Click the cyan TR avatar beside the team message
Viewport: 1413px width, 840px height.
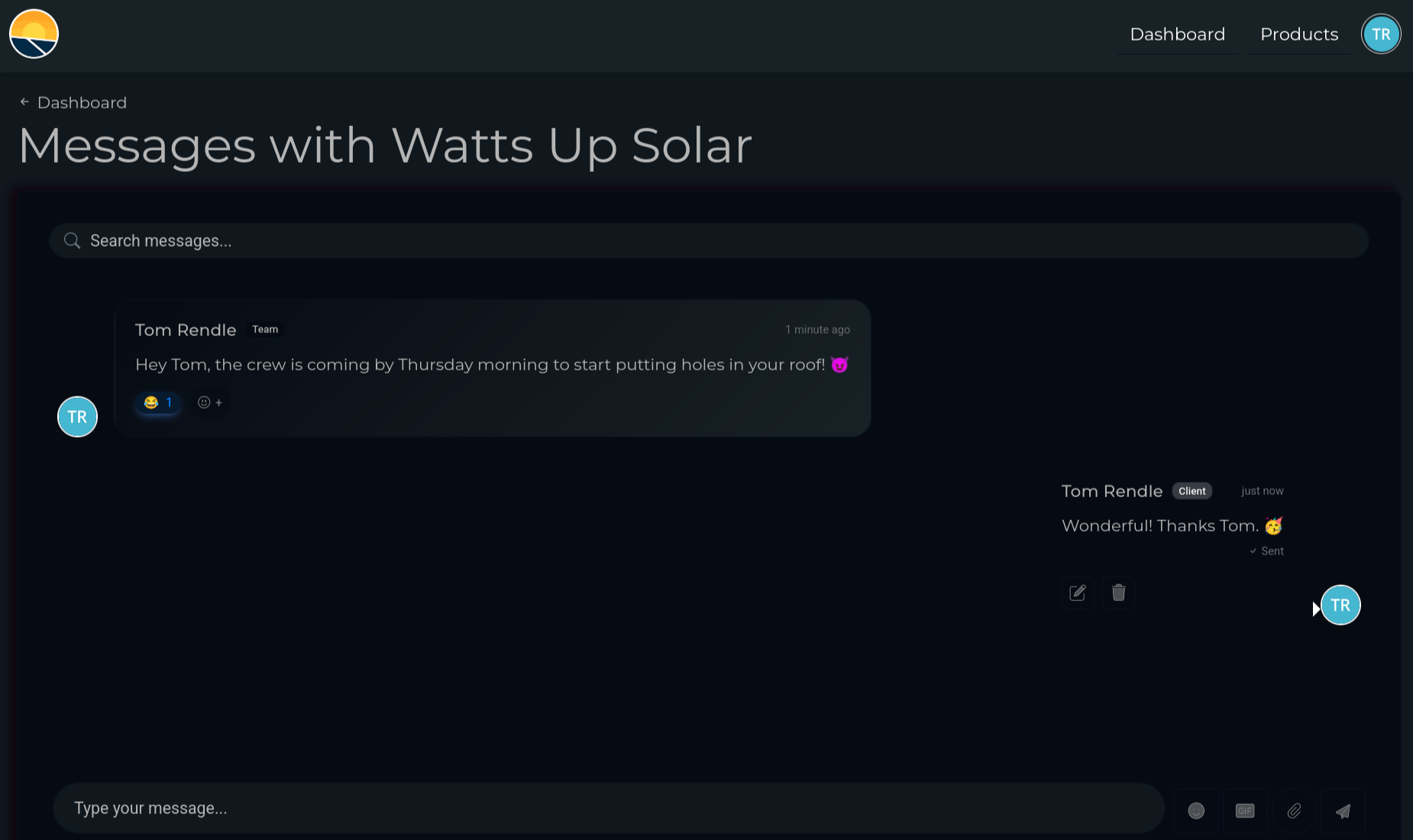click(x=77, y=417)
